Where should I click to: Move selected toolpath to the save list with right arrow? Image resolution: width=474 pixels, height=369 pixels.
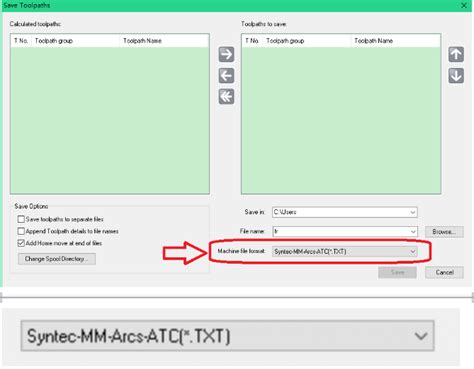point(226,54)
